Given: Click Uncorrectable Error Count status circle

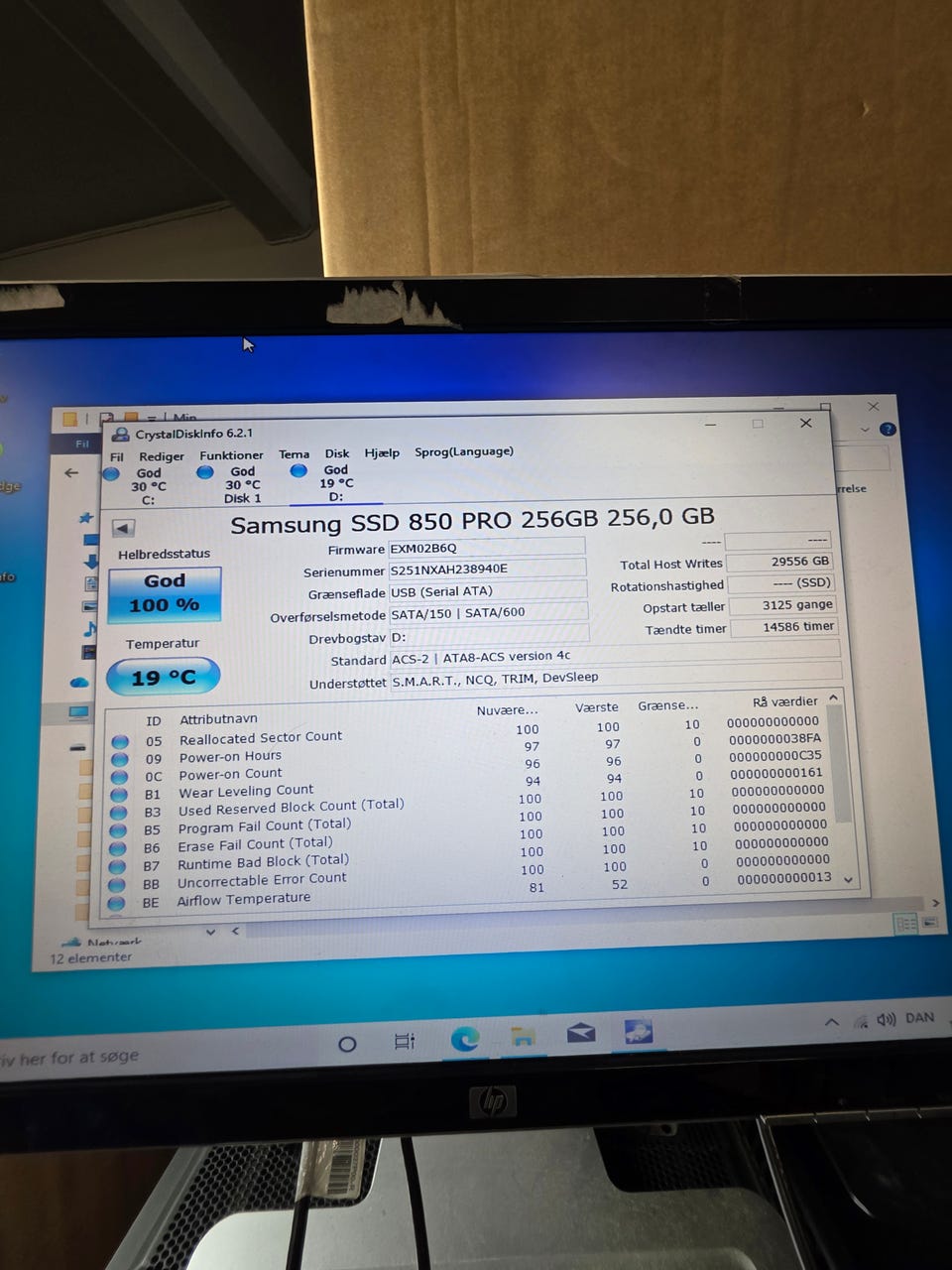Looking at the screenshot, I should point(117,884).
